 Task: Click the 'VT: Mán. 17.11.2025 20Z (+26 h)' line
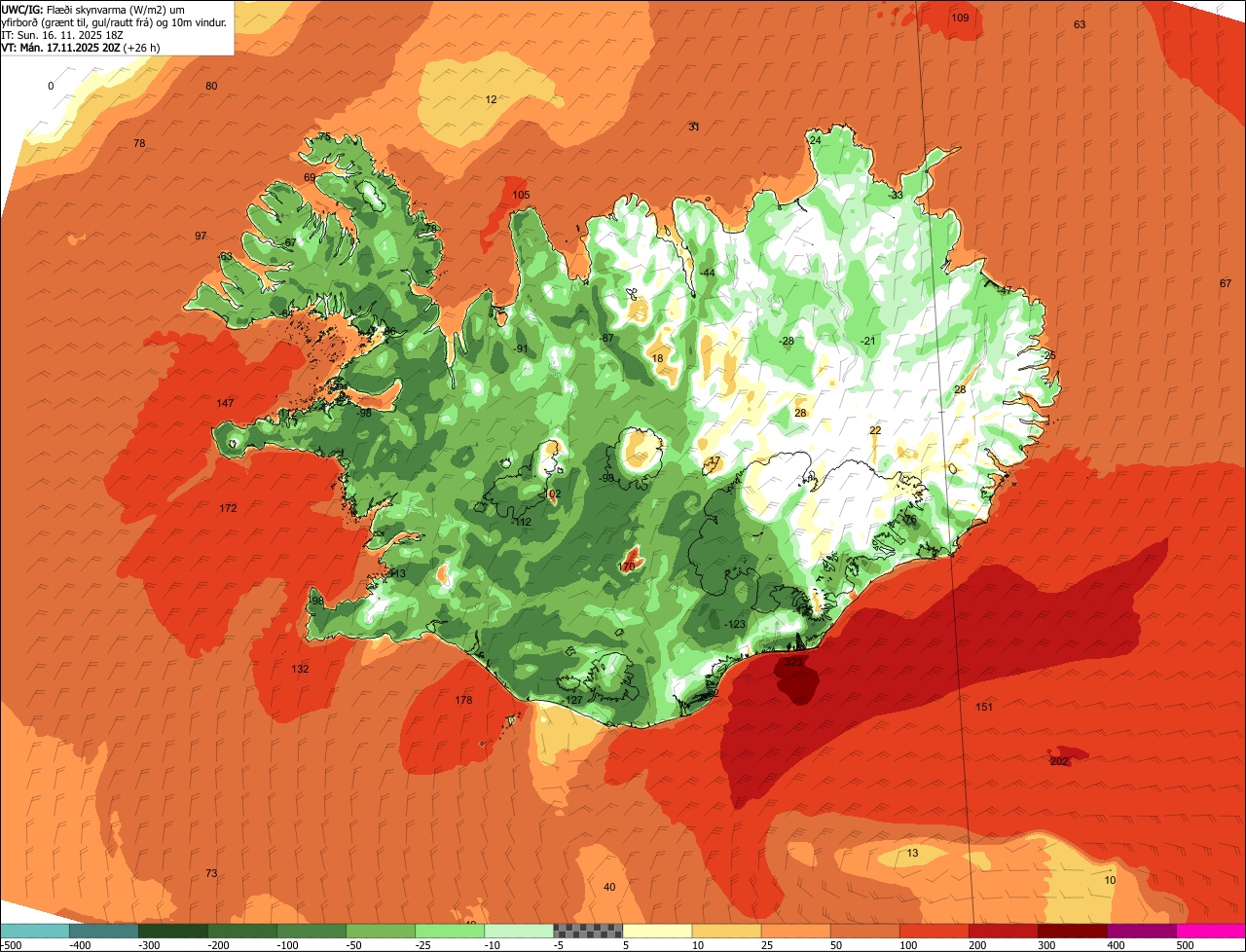[82, 48]
